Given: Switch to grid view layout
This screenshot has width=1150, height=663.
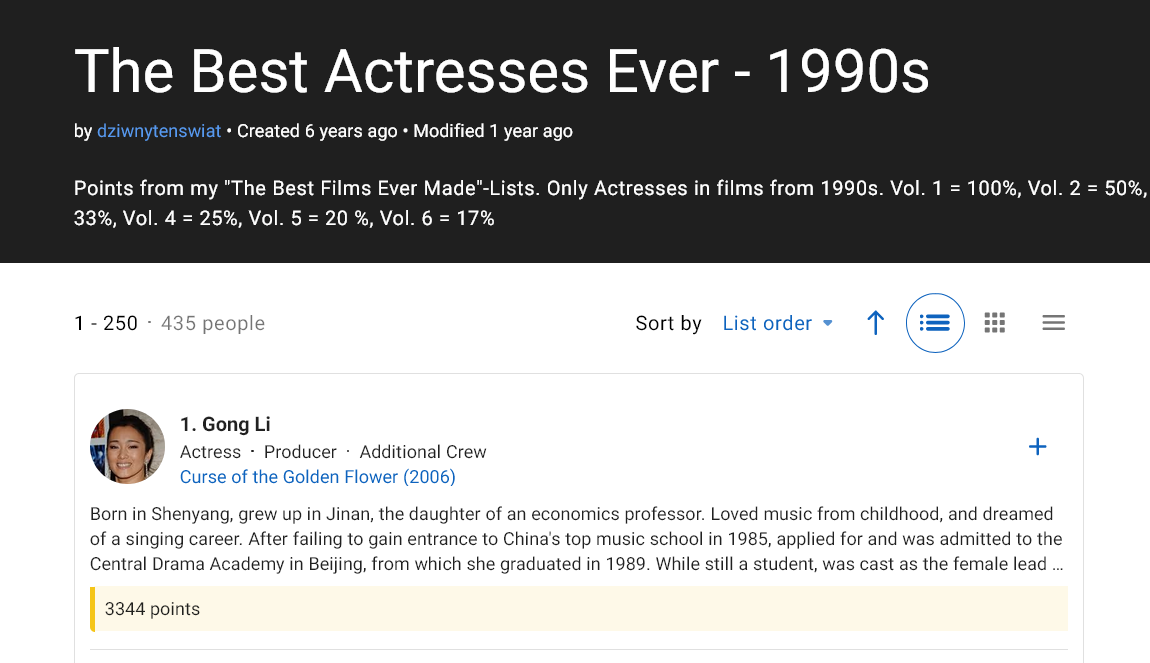Looking at the screenshot, I should tap(994, 323).
